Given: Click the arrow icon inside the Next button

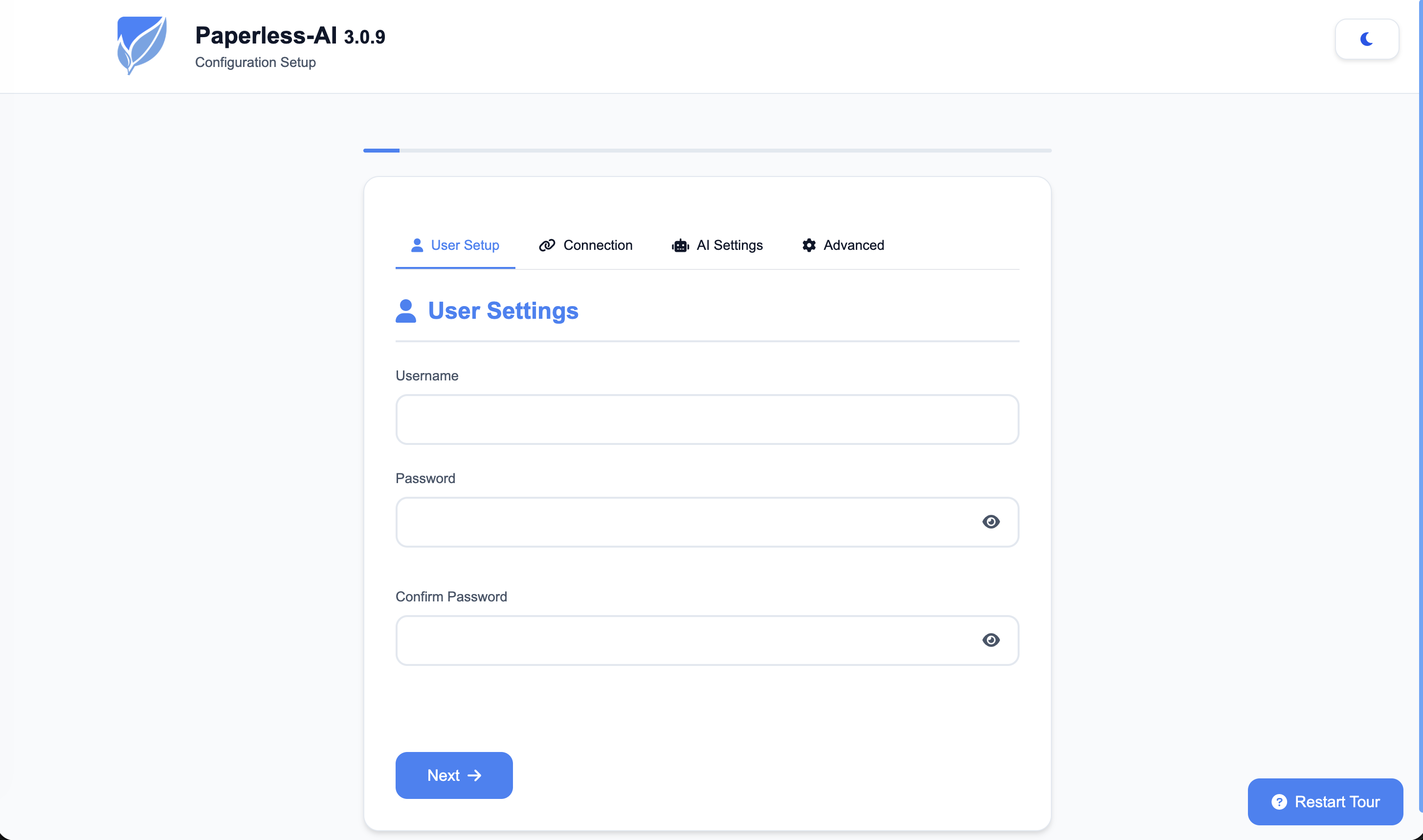Looking at the screenshot, I should 475,775.
